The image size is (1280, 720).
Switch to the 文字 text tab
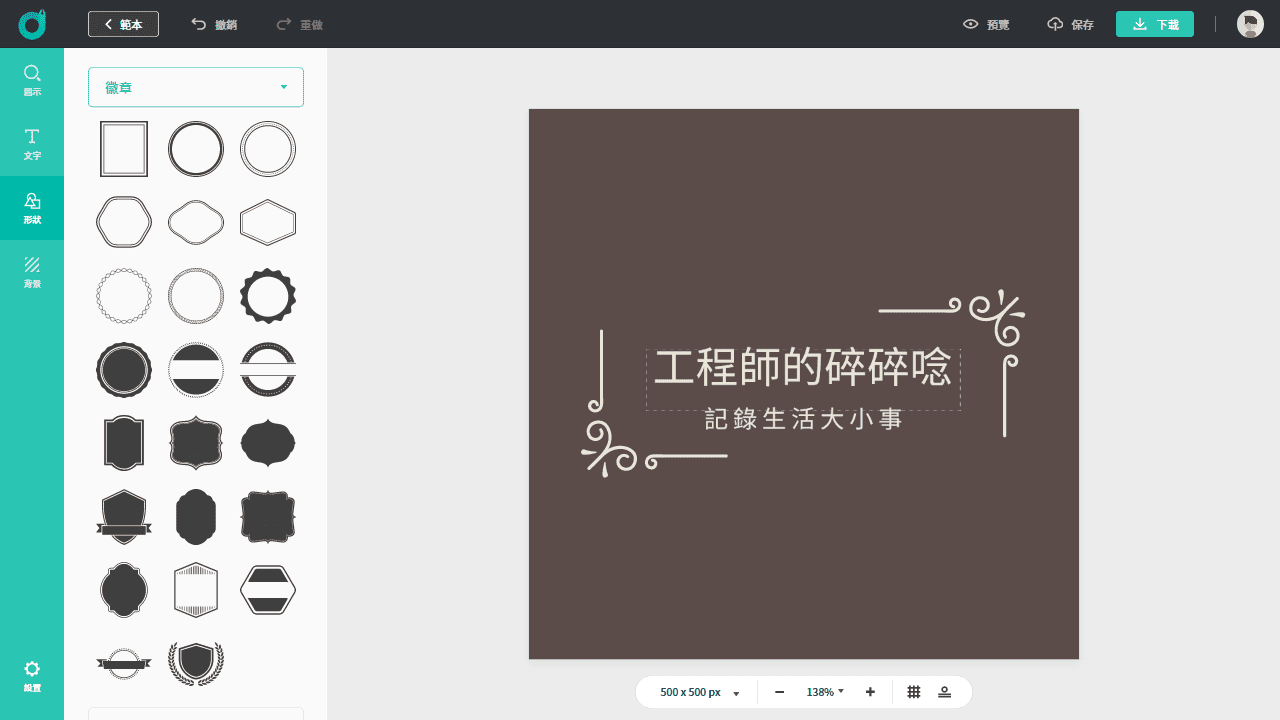point(32,143)
